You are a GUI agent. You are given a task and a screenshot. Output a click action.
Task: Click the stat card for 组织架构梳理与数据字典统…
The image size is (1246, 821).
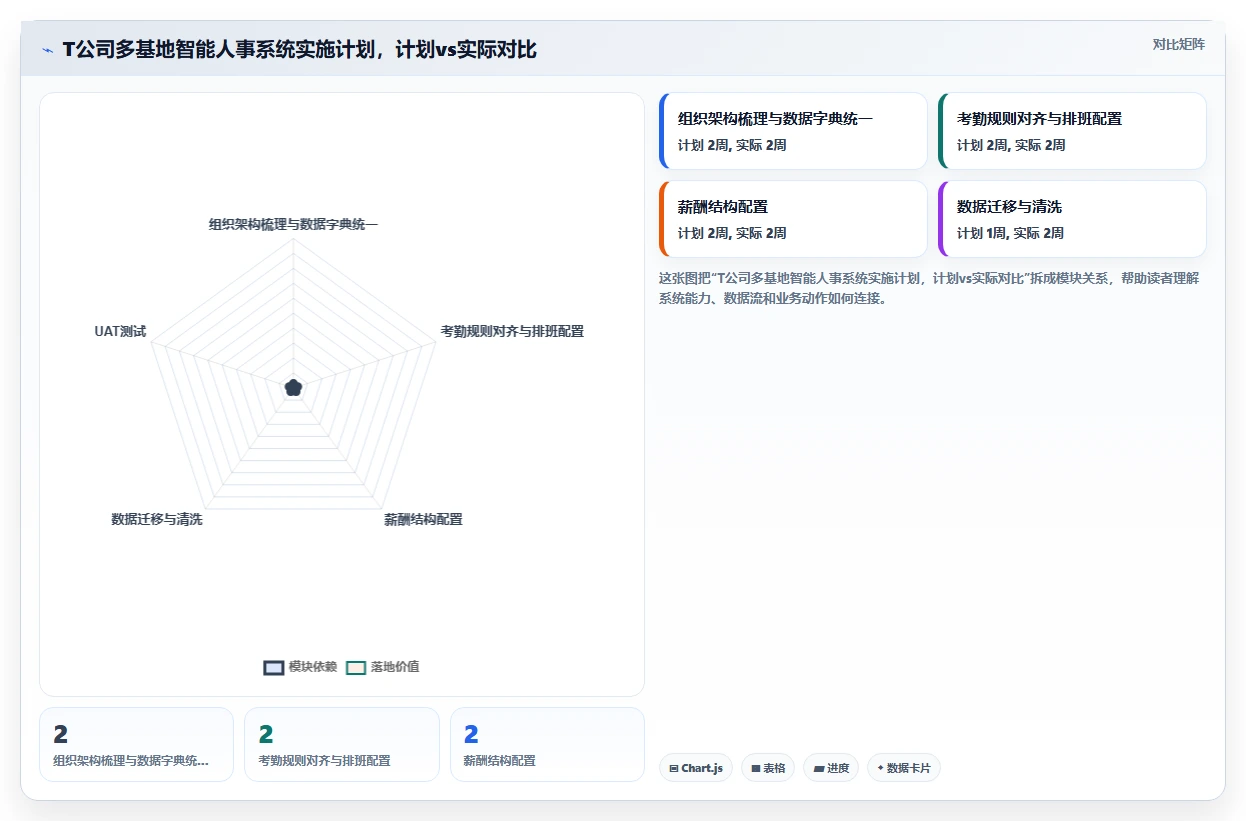click(x=136, y=744)
